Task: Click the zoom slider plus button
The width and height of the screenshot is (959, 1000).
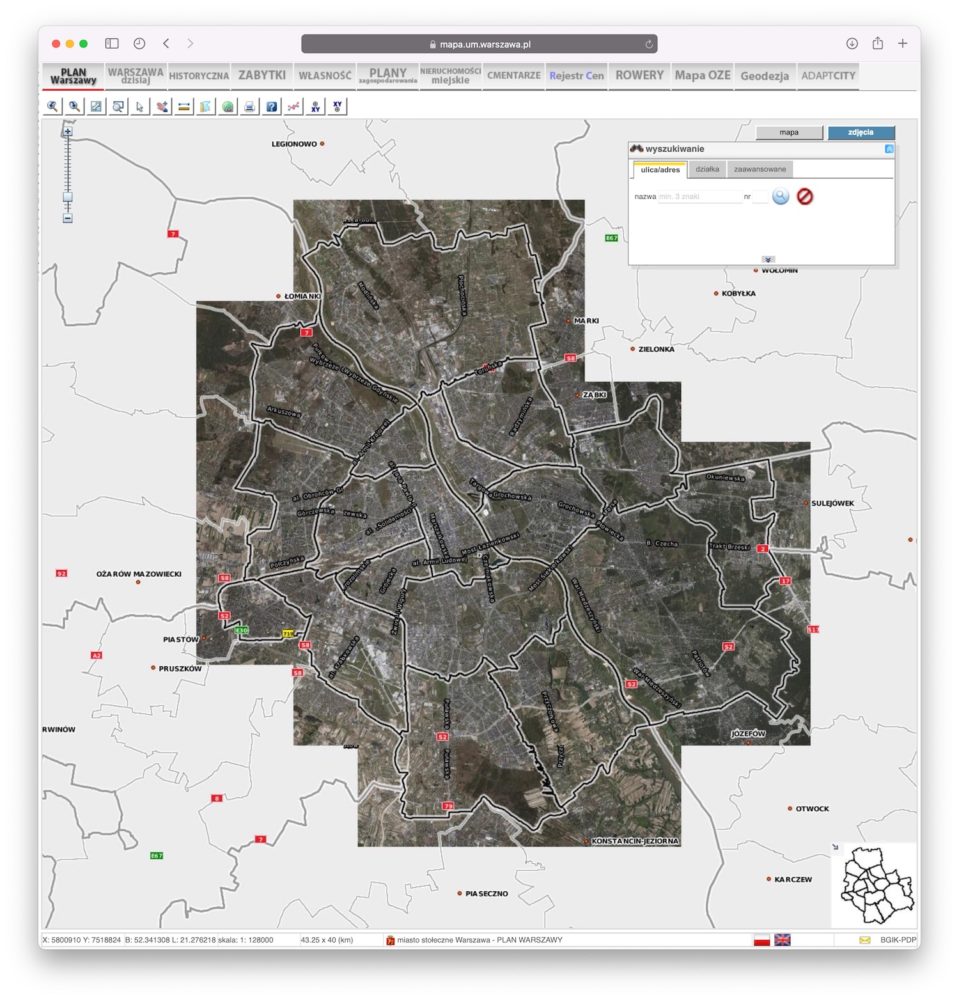Action: point(68,131)
